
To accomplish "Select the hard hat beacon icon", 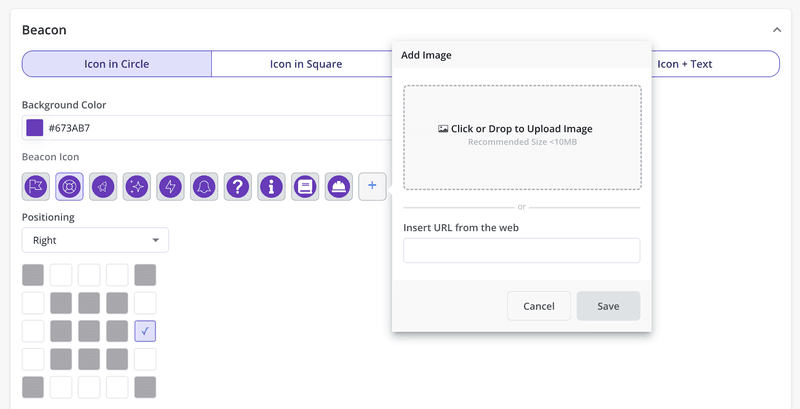I will (x=339, y=186).
